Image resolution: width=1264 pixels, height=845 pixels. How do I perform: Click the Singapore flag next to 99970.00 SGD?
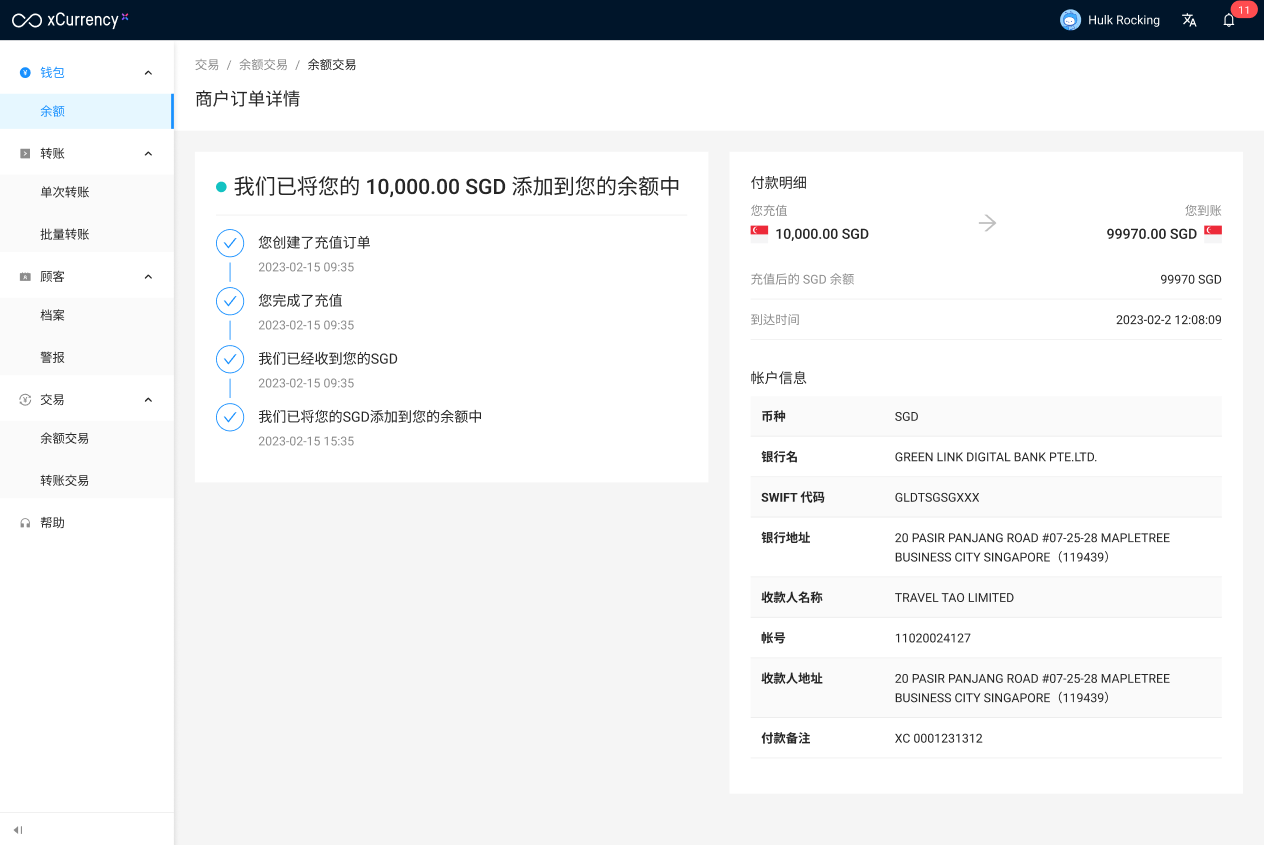(1213, 233)
